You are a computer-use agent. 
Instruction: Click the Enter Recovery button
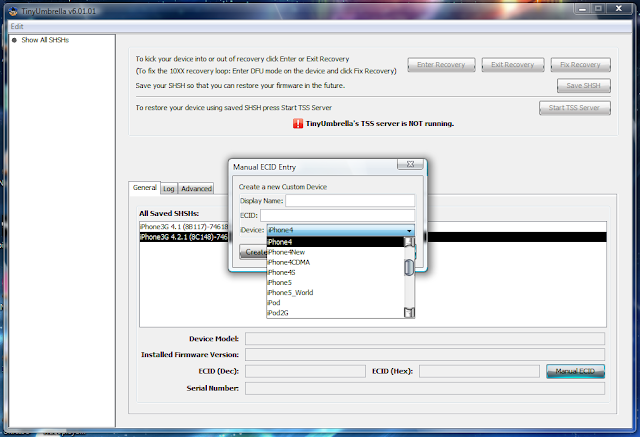coord(441,64)
